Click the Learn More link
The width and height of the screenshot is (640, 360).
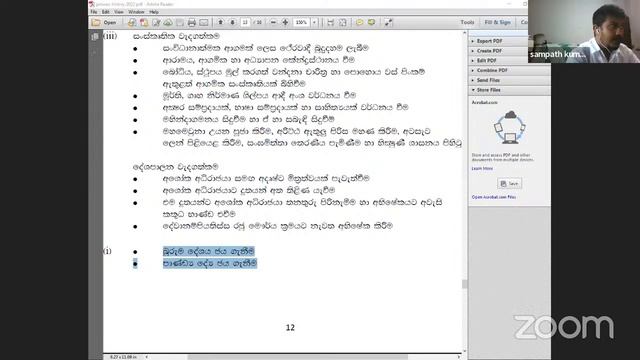pos(482,169)
